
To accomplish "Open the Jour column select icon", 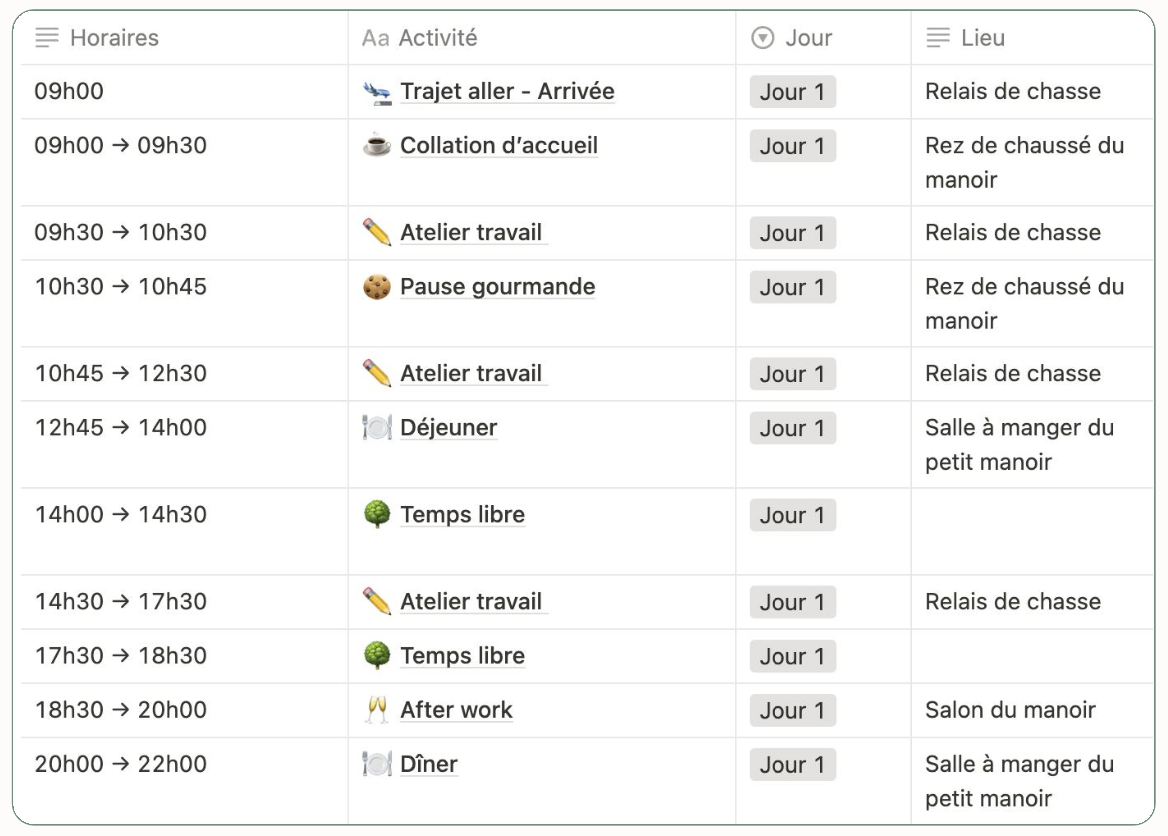I will coord(763,38).
